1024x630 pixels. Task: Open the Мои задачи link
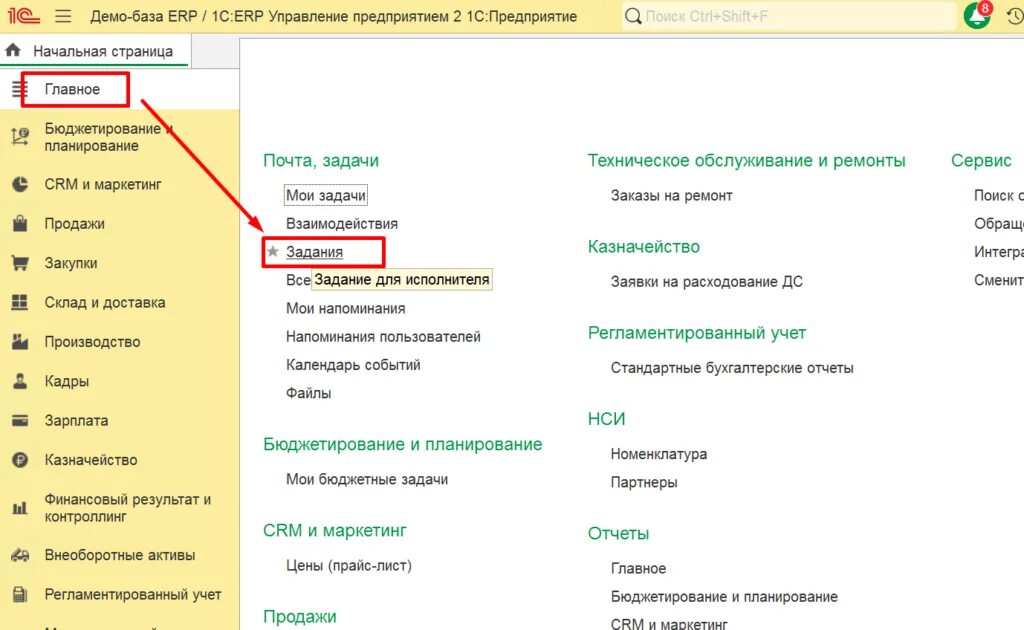click(326, 195)
